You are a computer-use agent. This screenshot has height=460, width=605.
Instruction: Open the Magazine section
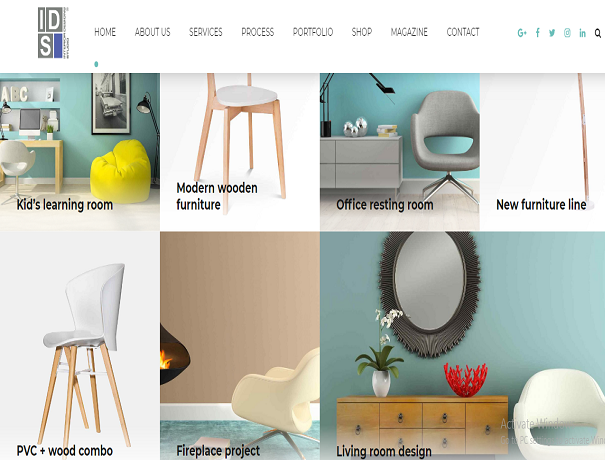coord(409,32)
